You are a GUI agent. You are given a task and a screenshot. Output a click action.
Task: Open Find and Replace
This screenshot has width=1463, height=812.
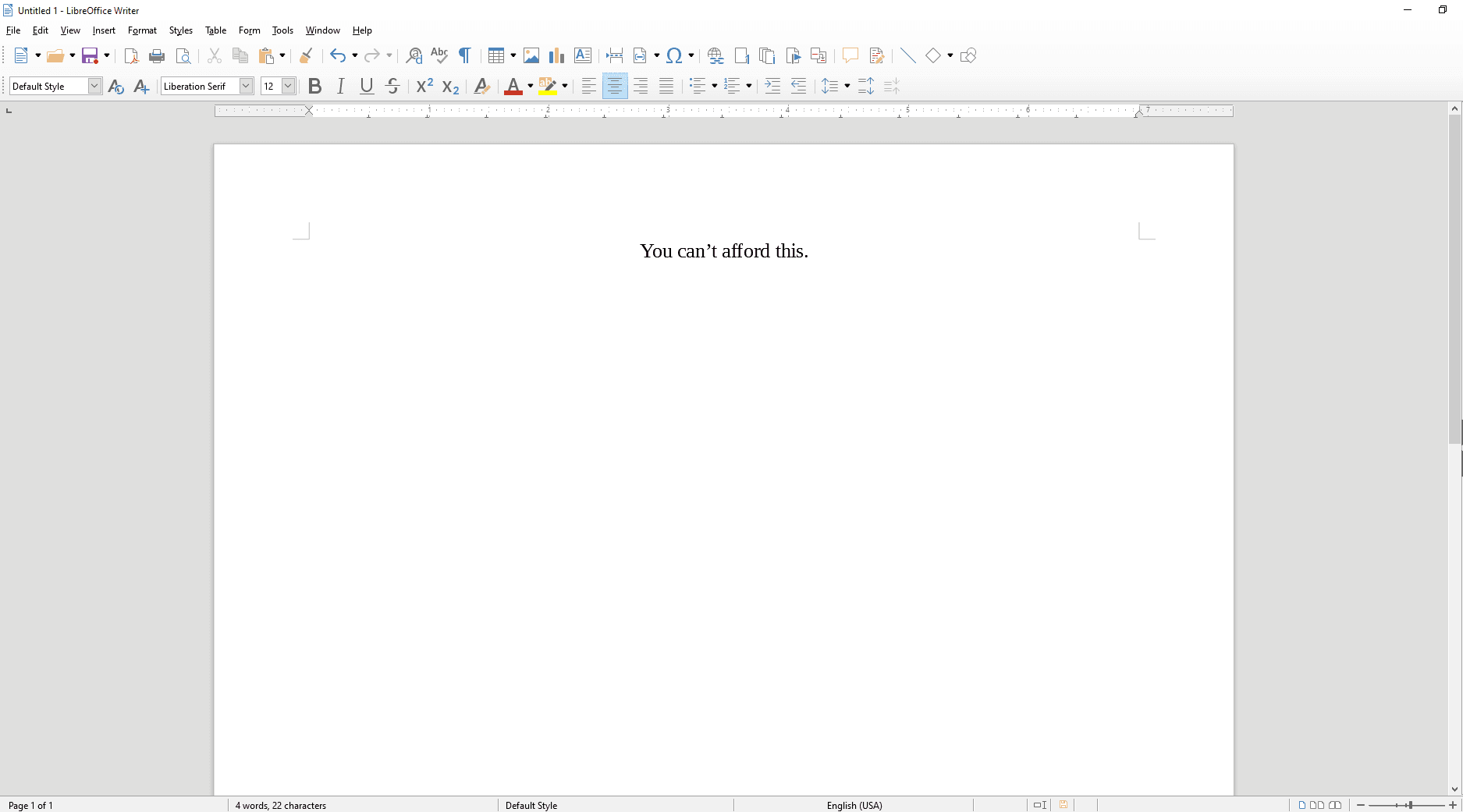414,55
